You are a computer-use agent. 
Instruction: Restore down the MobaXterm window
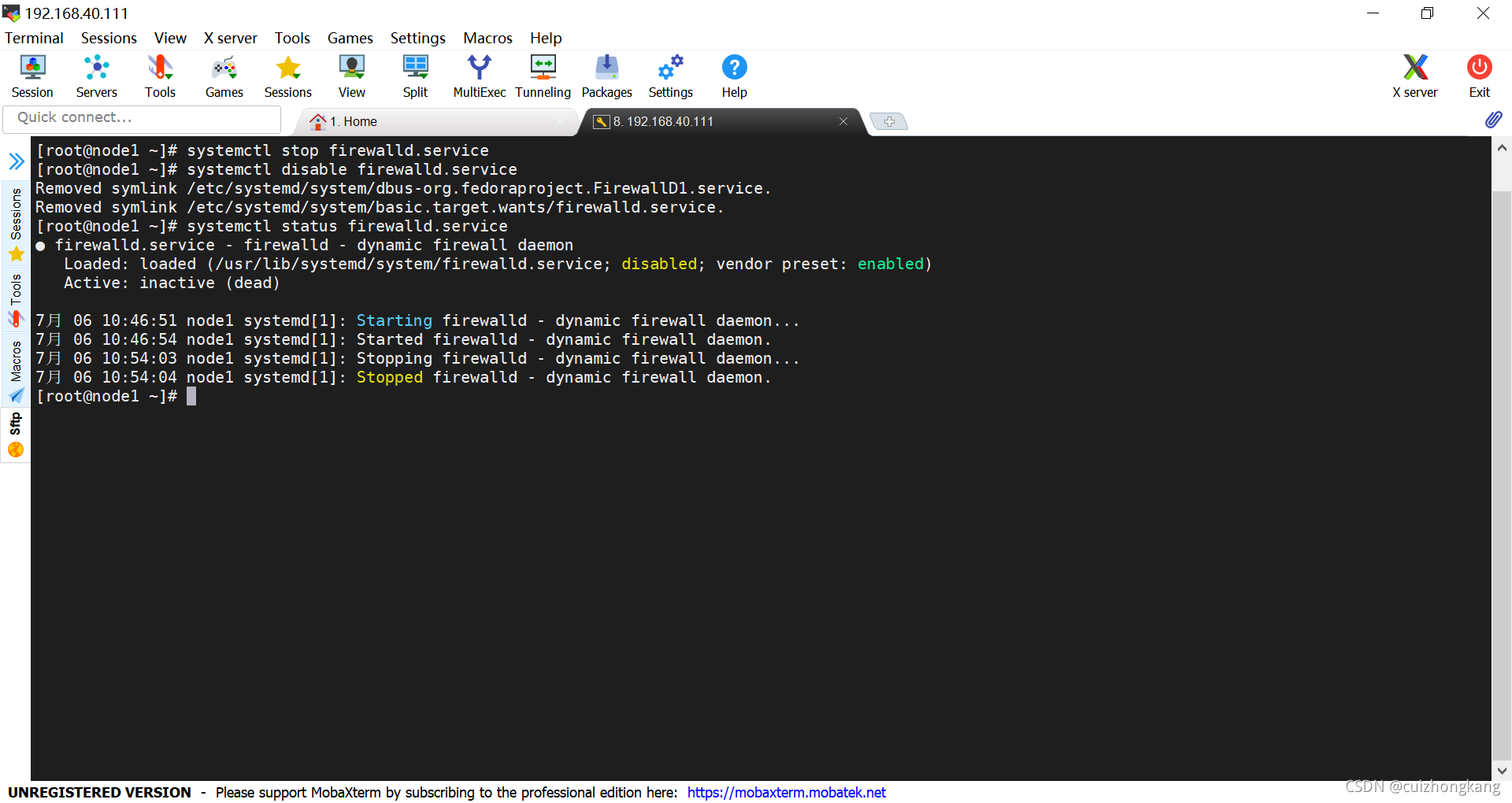[1427, 13]
